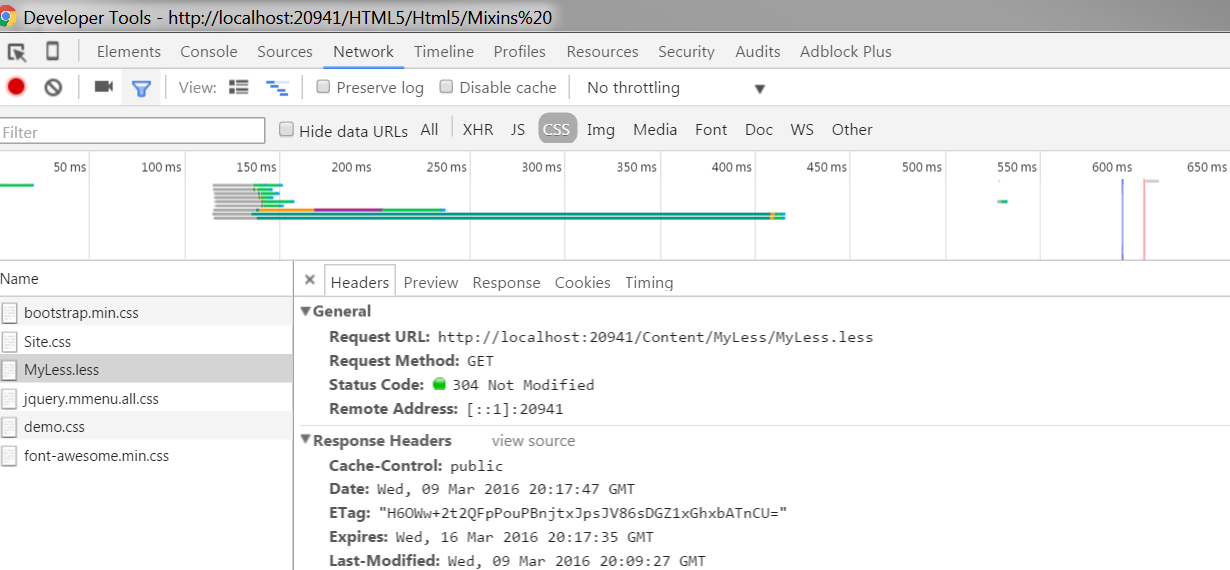Open the No throttling dropdown

tap(676, 88)
